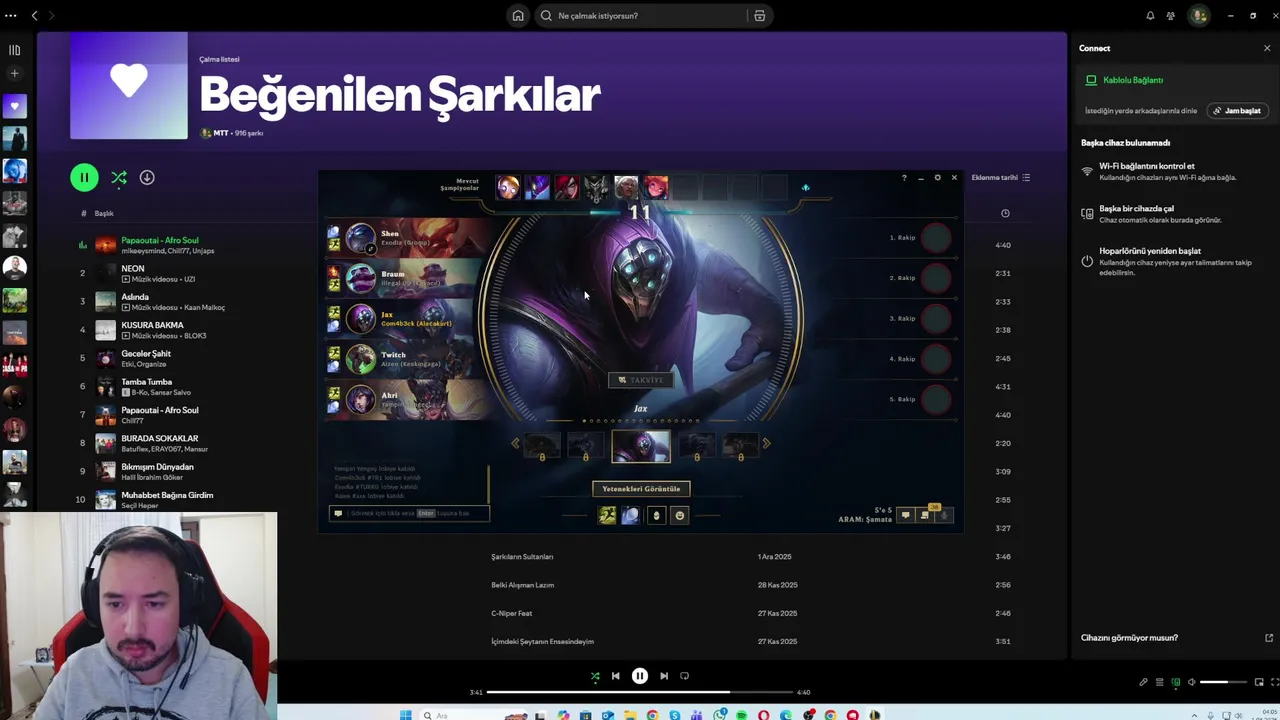Open the Cihazını görmüyor musun? link
This screenshot has height=720, width=1280.
pos(1129,638)
